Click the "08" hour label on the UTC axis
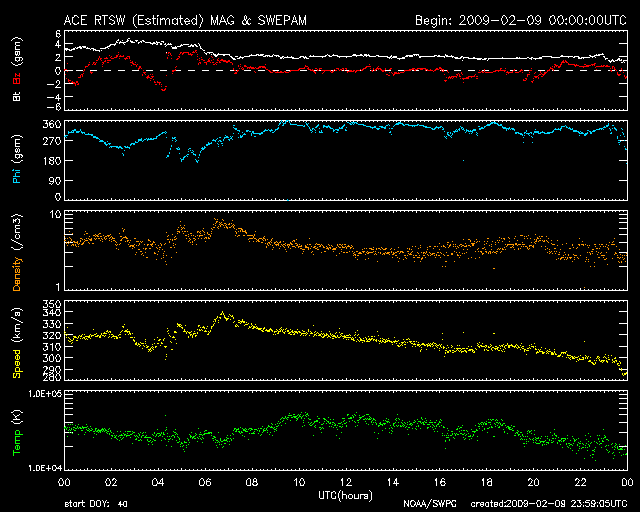The width and height of the screenshot is (640, 512). point(252,483)
